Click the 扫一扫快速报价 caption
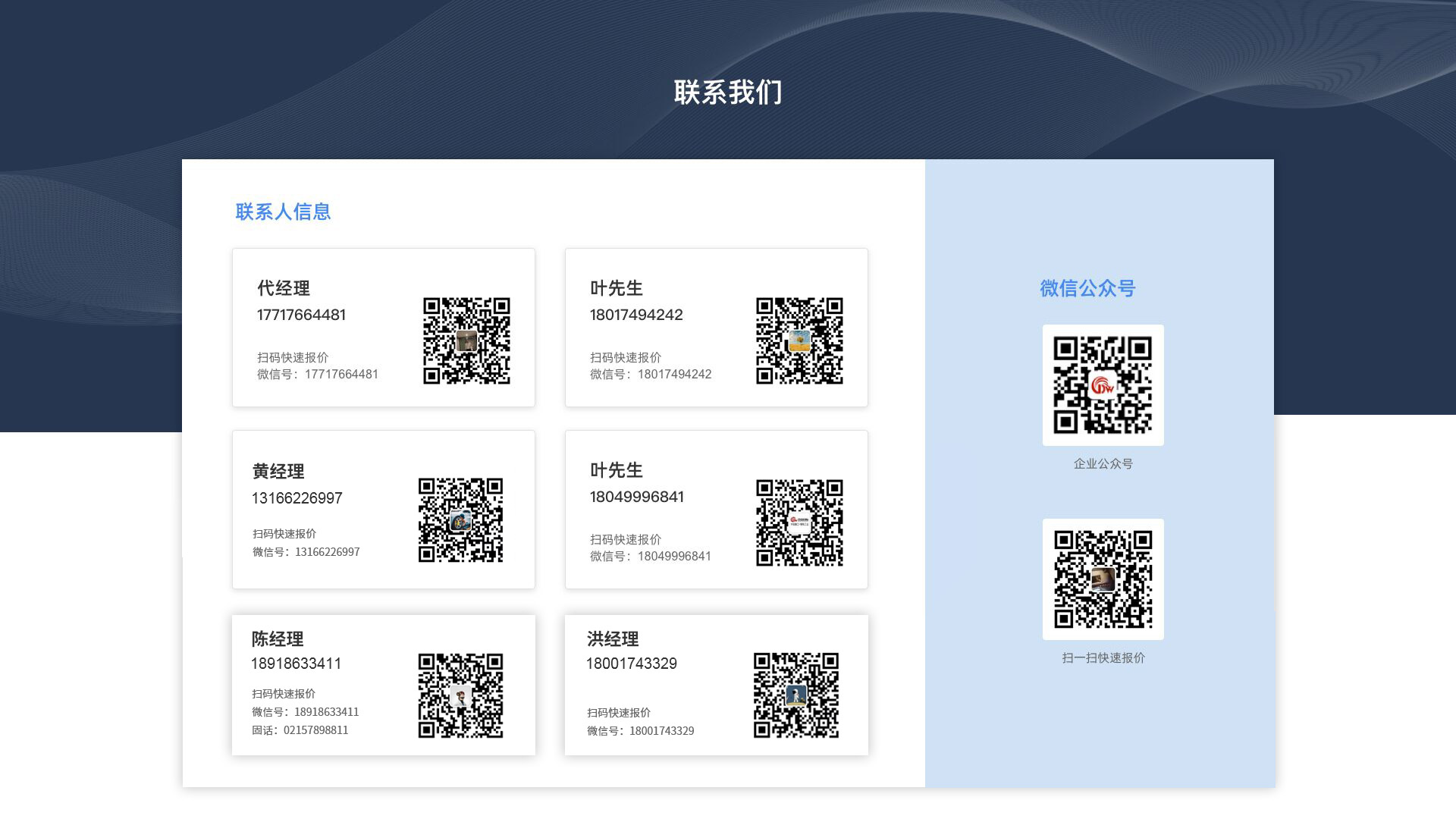The width and height of the screenshot is (1456, 819). (1103, 657)
